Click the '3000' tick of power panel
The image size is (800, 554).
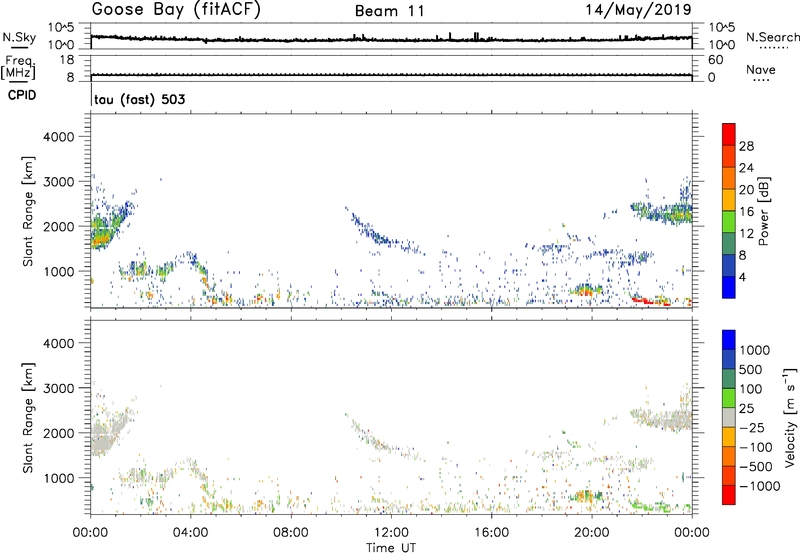59,182
